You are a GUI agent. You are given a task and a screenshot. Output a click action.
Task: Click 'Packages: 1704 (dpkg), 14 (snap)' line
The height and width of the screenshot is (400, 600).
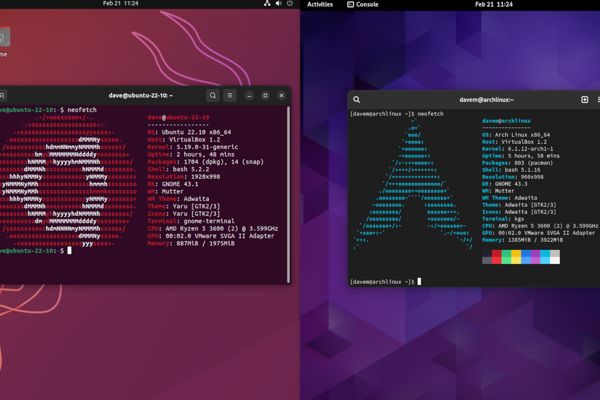pos(205,162)
